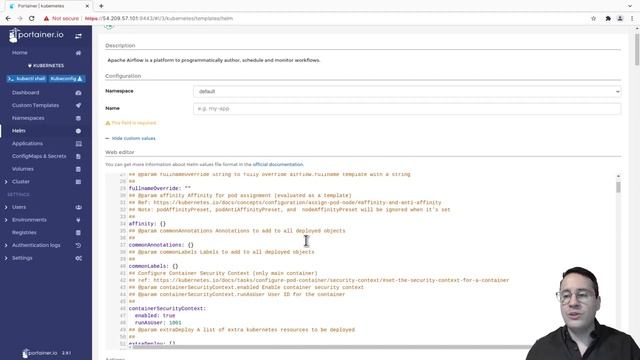The width and height of the screenshot is (640, 360).
Task: Click the editor vertical scrollbar thumb
Action: (618, 187)
